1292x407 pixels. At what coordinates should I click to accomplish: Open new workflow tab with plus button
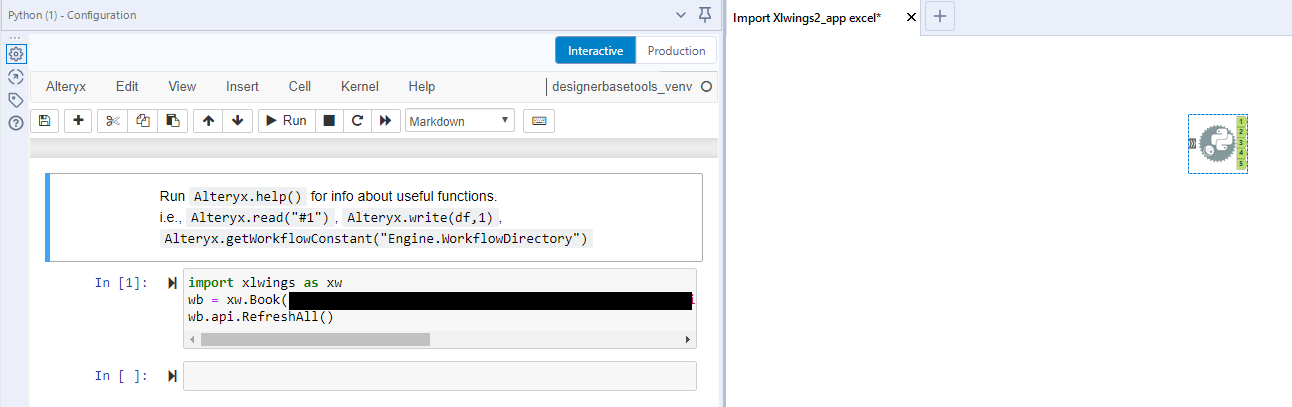[940, 17]
